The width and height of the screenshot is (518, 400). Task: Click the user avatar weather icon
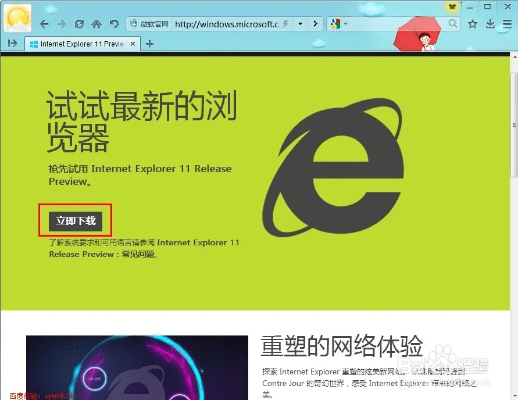tap(18, 18)
